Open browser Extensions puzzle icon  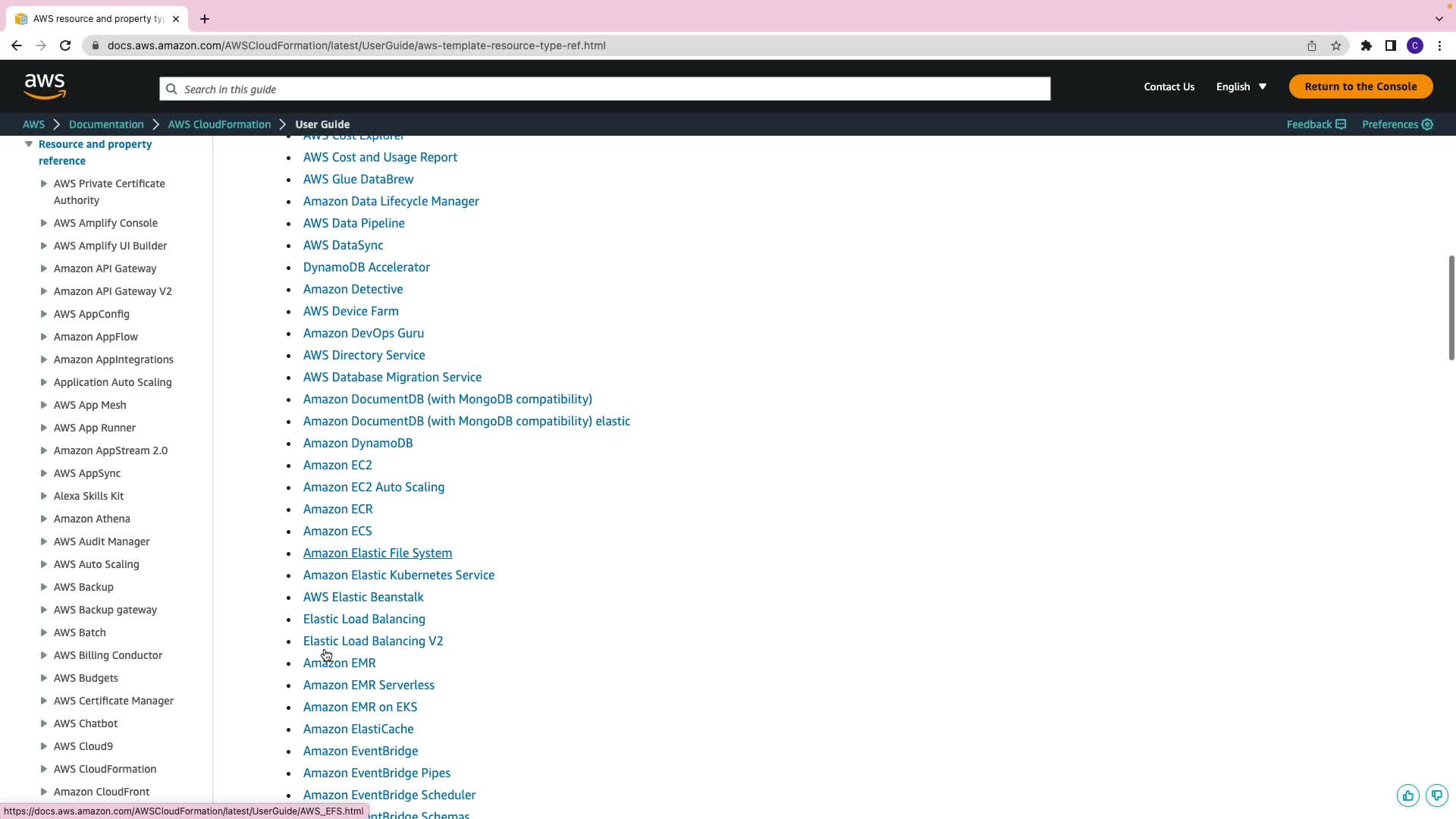point(1366,45)
